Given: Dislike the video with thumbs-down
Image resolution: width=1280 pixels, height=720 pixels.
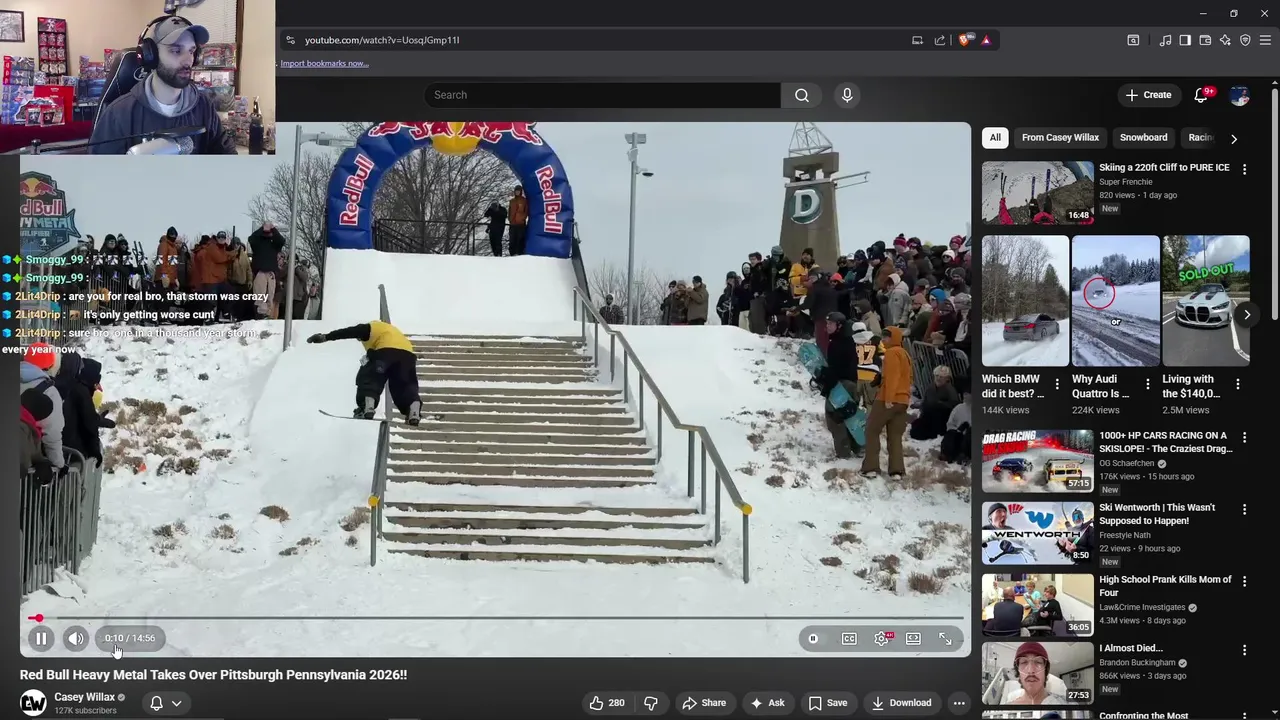Looking at the screenshot, I should (x=651, y=703).
